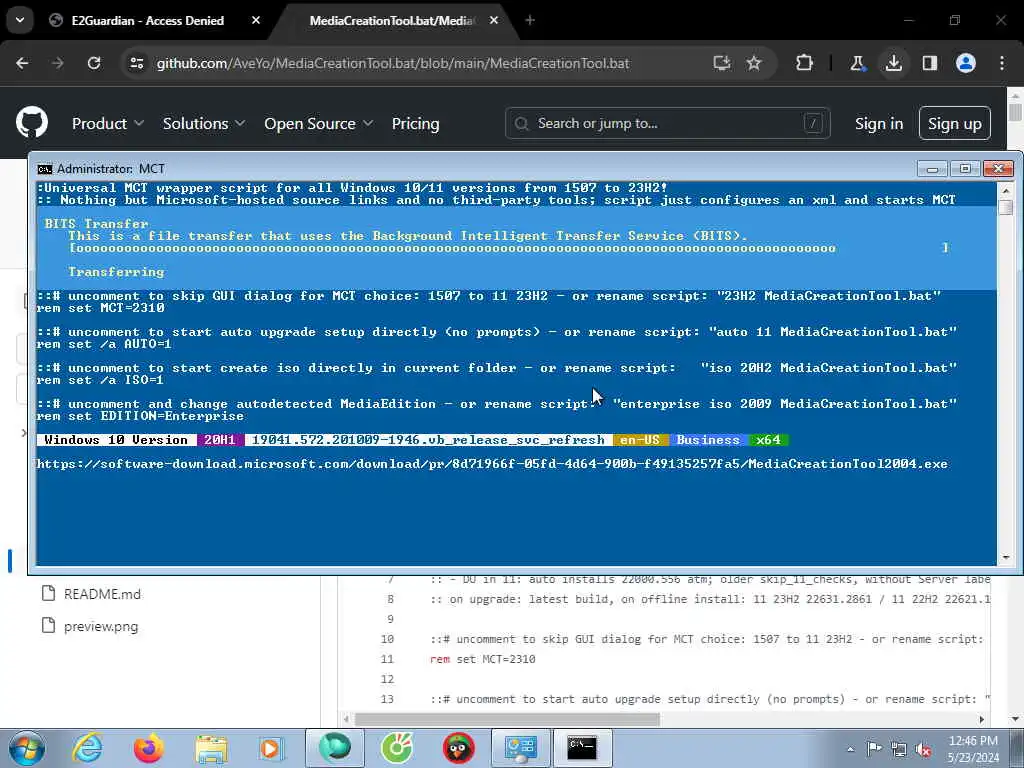This screenshot has height=768, width=1024.
Task: Click the MediaCreationTool2004.exe download URL
Action: (x=492, y=464)
